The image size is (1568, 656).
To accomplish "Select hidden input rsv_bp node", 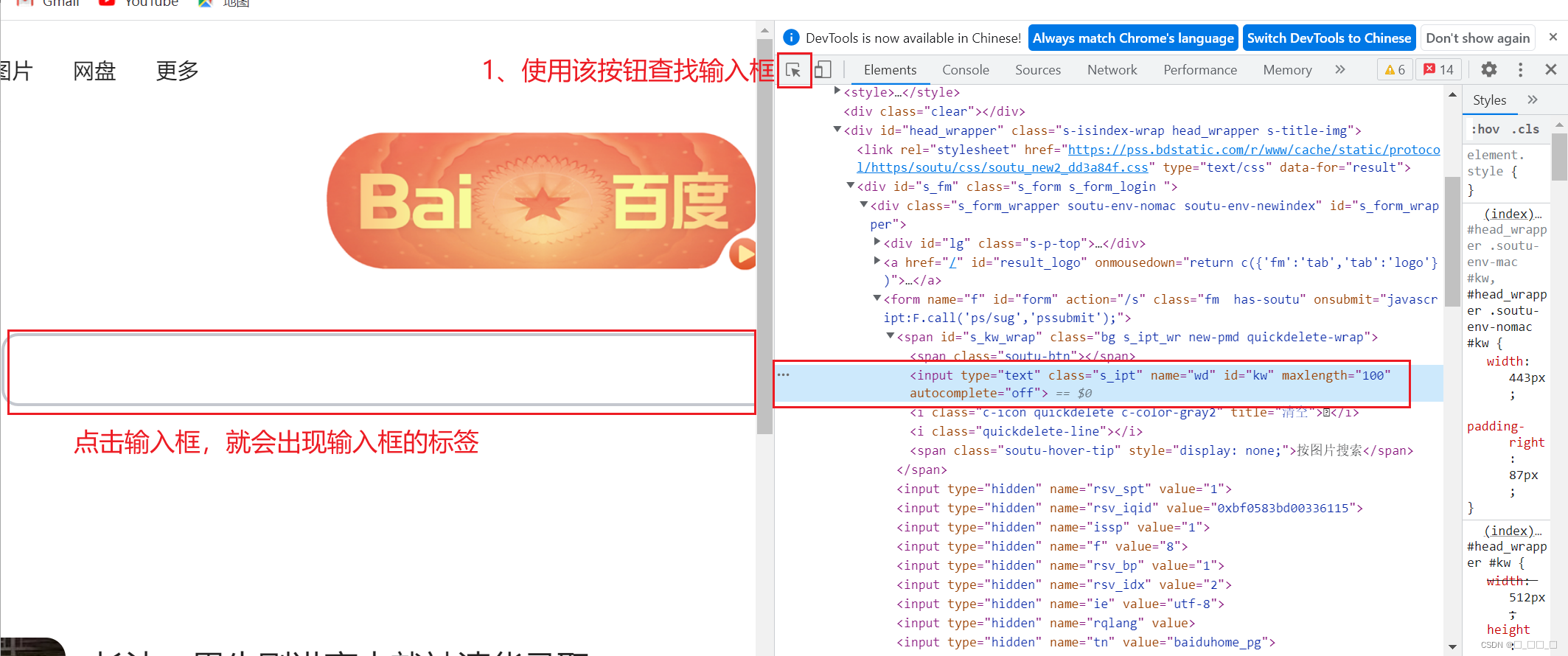I will click(x=1060, y=565).
